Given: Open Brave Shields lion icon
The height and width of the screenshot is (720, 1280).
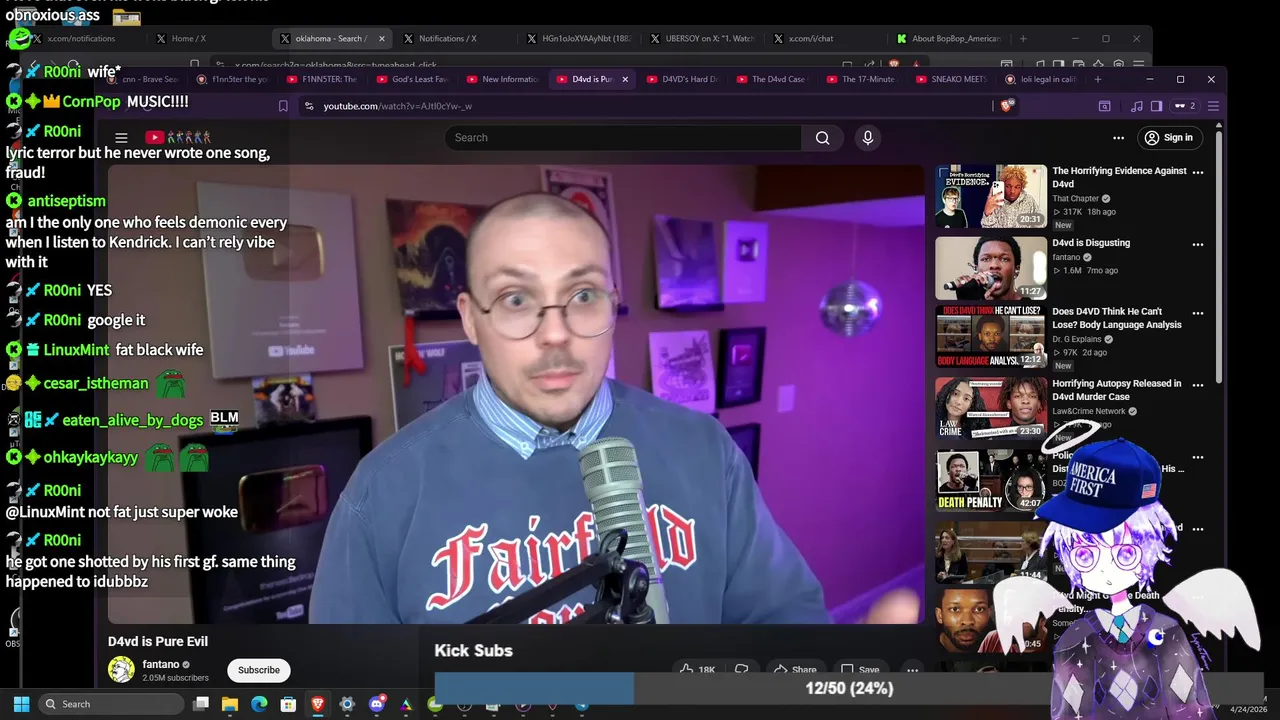Looking at the screenshot, I should (x=1006, y=106).
